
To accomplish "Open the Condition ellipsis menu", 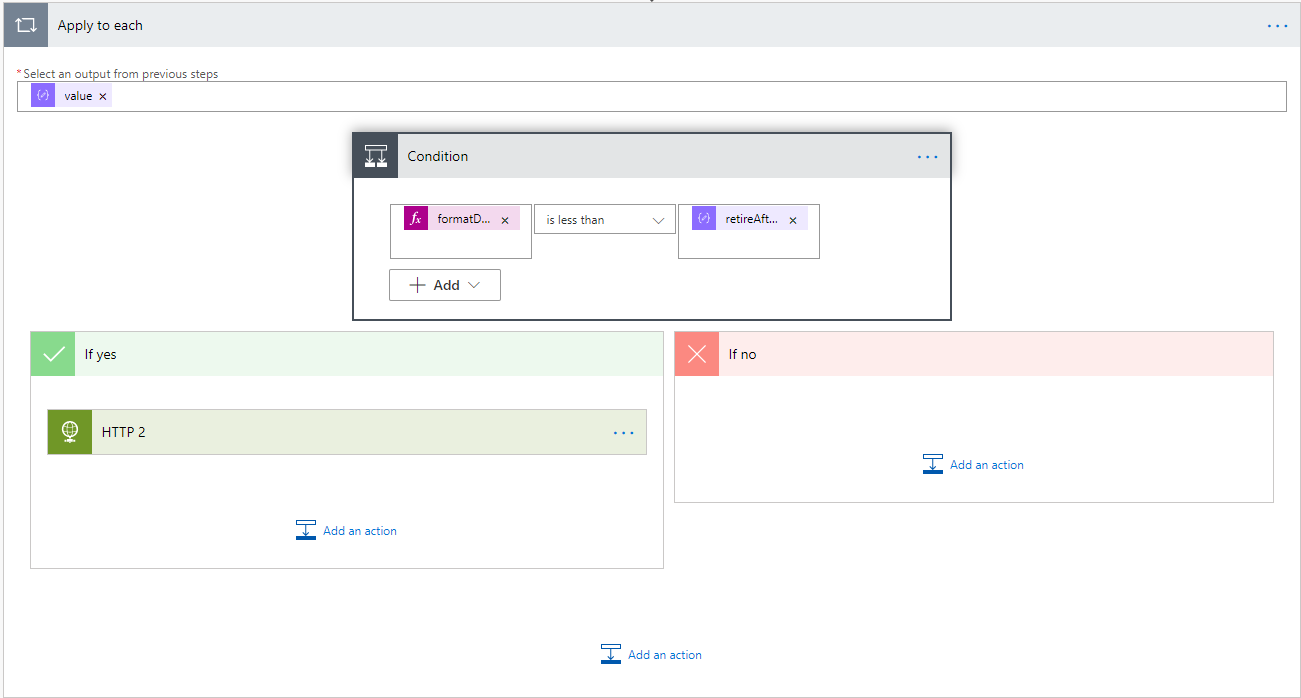I will coord(927,157).
